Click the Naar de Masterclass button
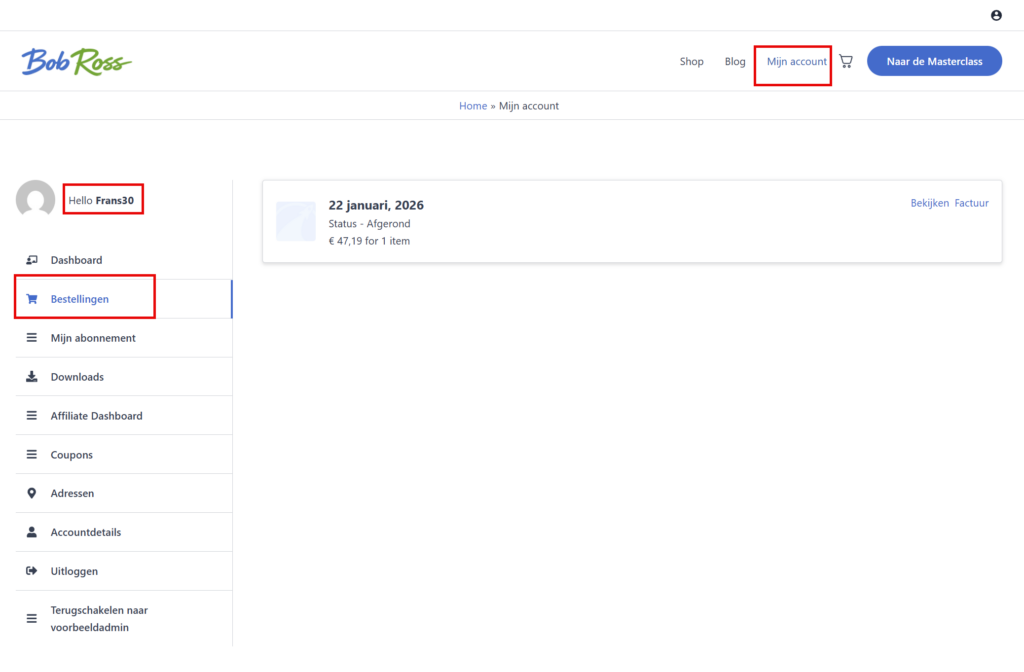The width and height of the screenshot is (1024, 672). 934,61
